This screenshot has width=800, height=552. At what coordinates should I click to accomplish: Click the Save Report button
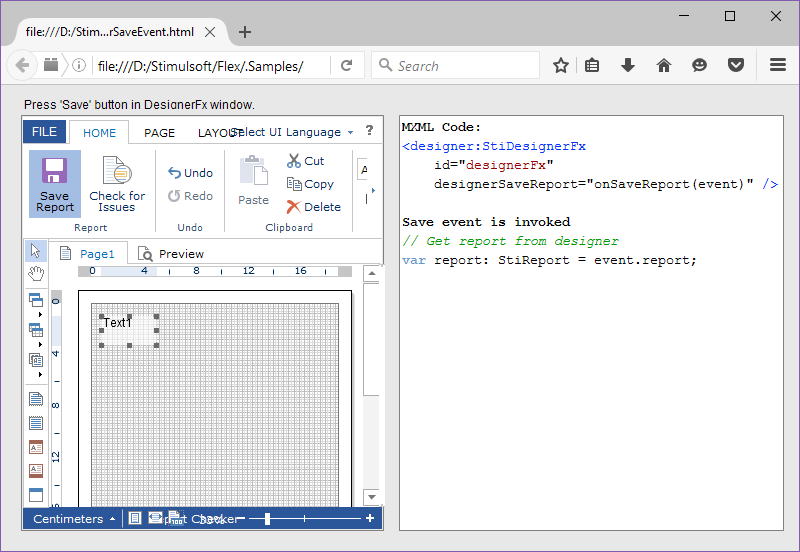(x=55, y=184)
